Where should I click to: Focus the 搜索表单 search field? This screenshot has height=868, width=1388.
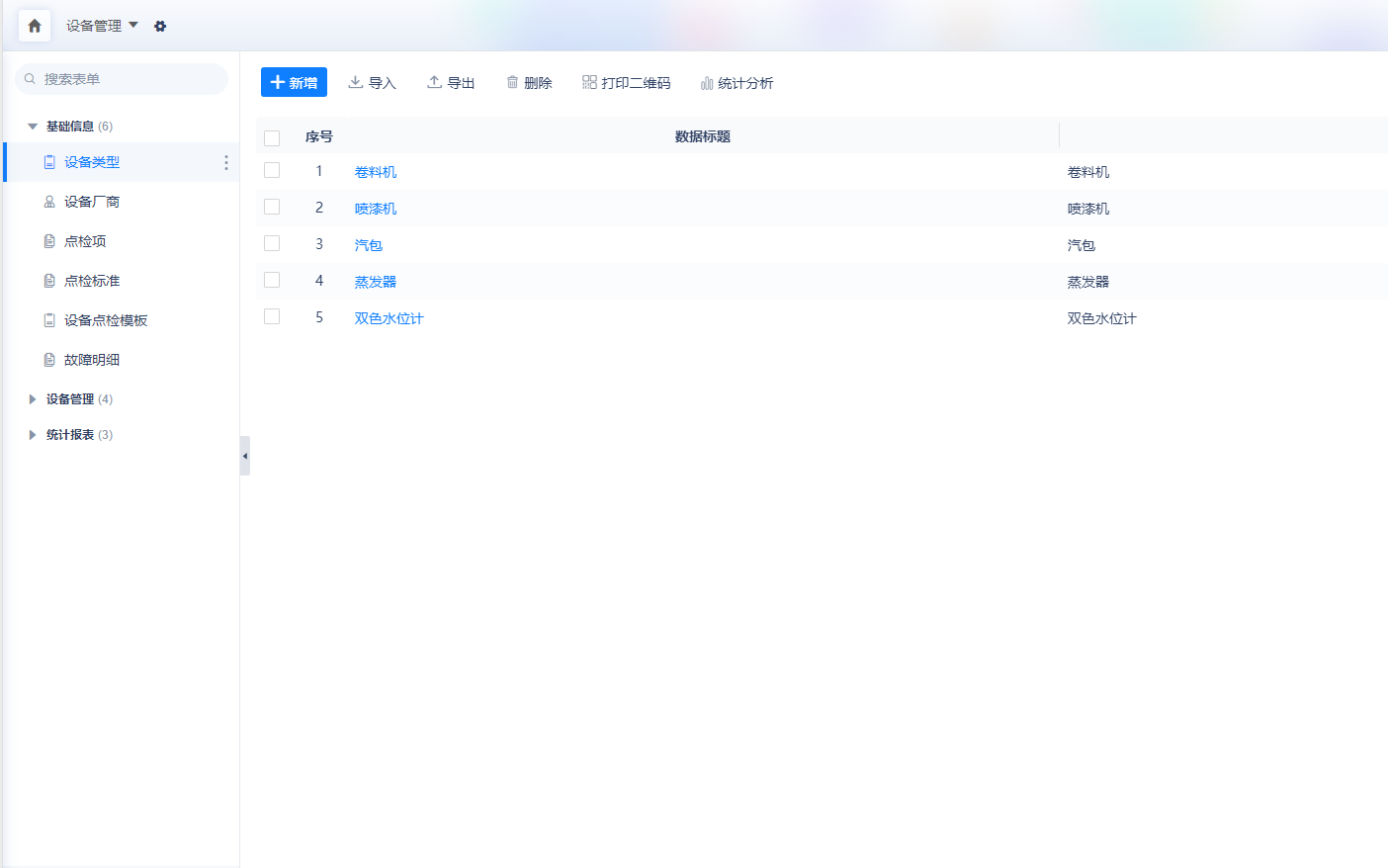click(x=122, y=79)
